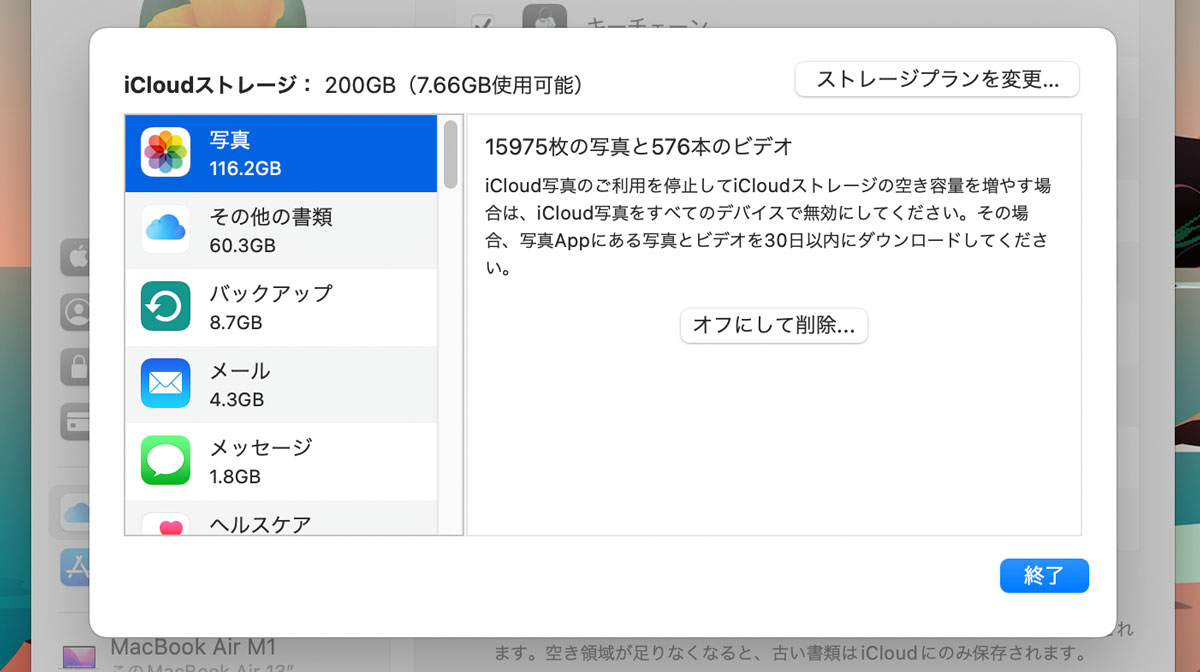Select the ヘルスケア row

tap(281, 518)
